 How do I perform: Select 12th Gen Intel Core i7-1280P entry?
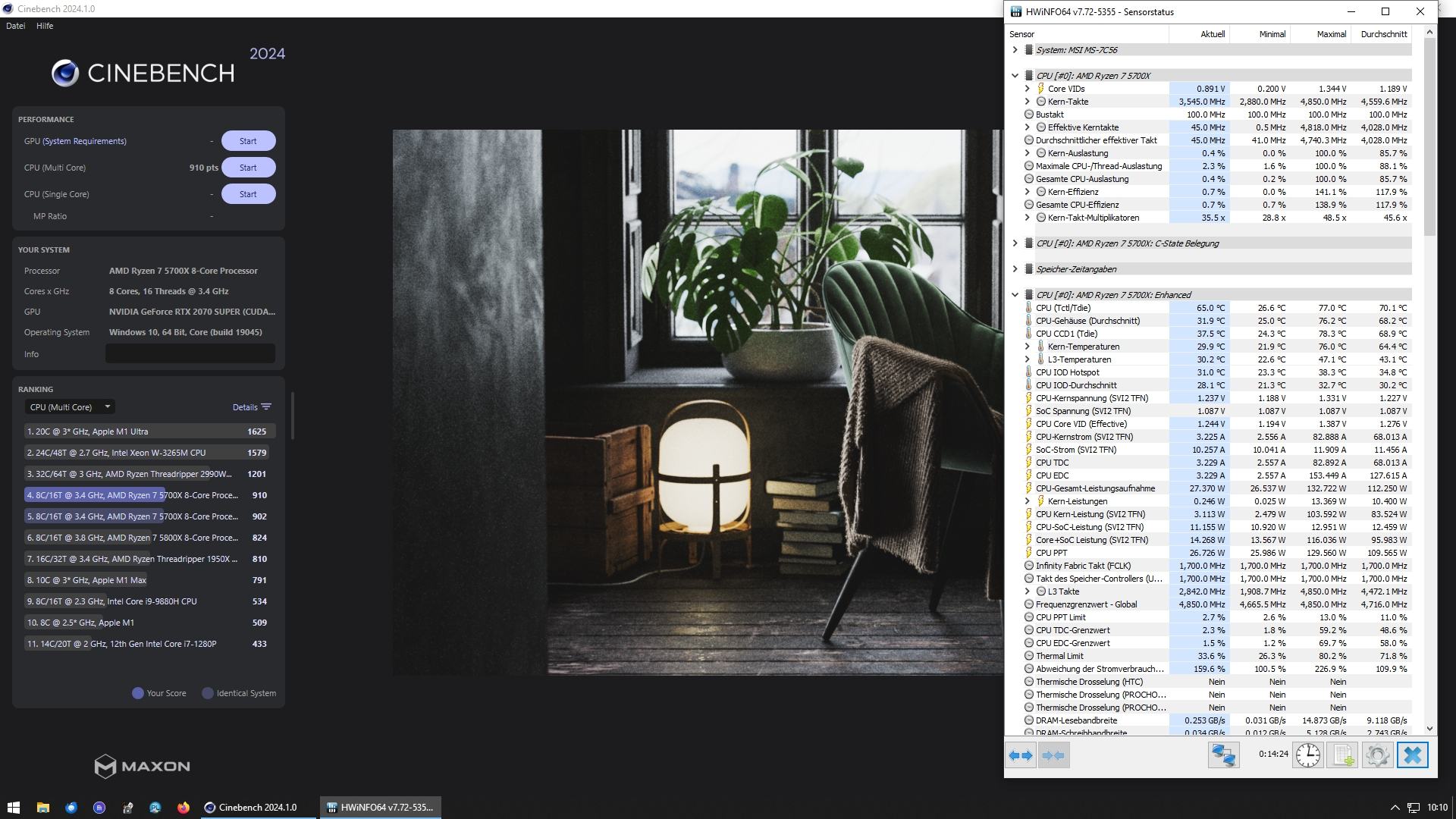150,644
